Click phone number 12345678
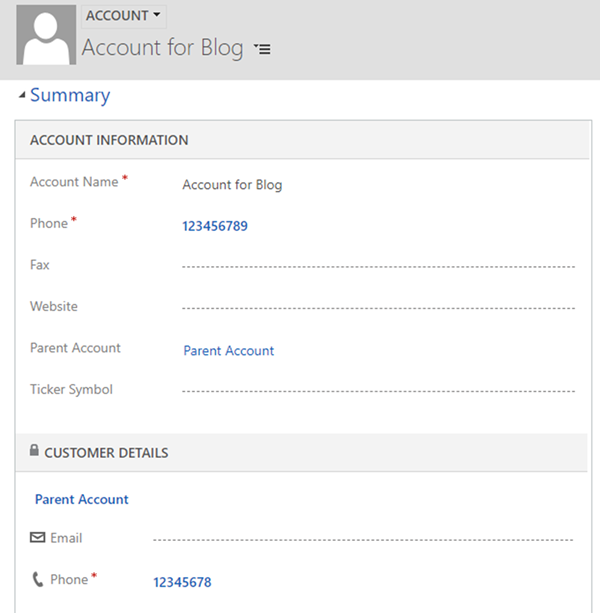600x613 pixels. (x=182, y=582)
